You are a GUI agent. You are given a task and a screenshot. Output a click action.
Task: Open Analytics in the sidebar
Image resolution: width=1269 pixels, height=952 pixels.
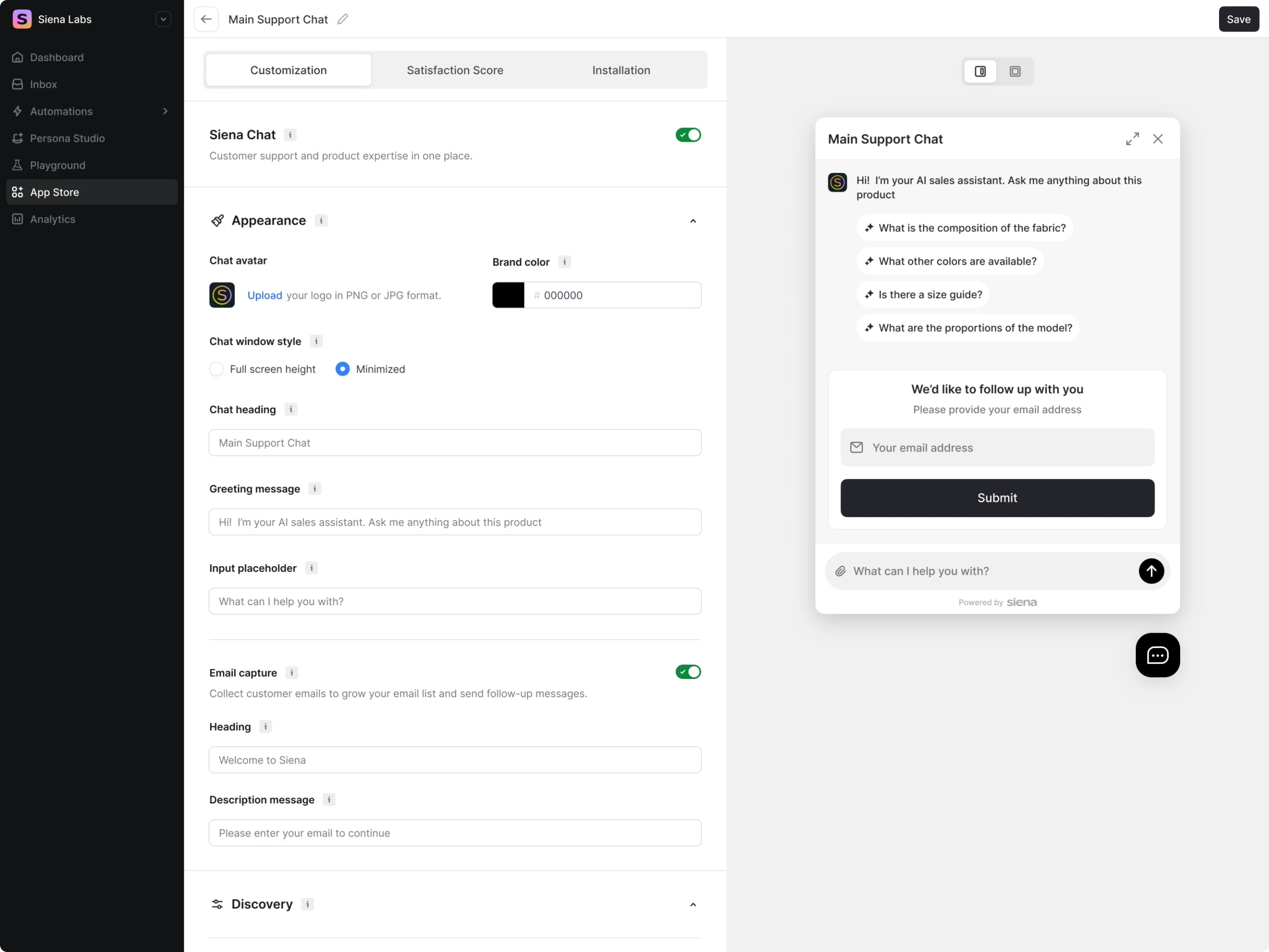[x=53, y=219]
